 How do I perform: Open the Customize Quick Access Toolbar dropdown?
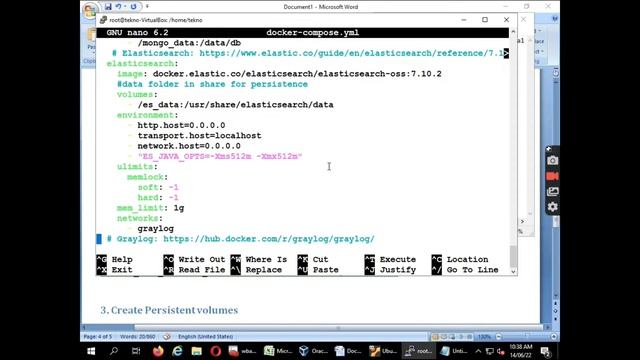point(147,7)
